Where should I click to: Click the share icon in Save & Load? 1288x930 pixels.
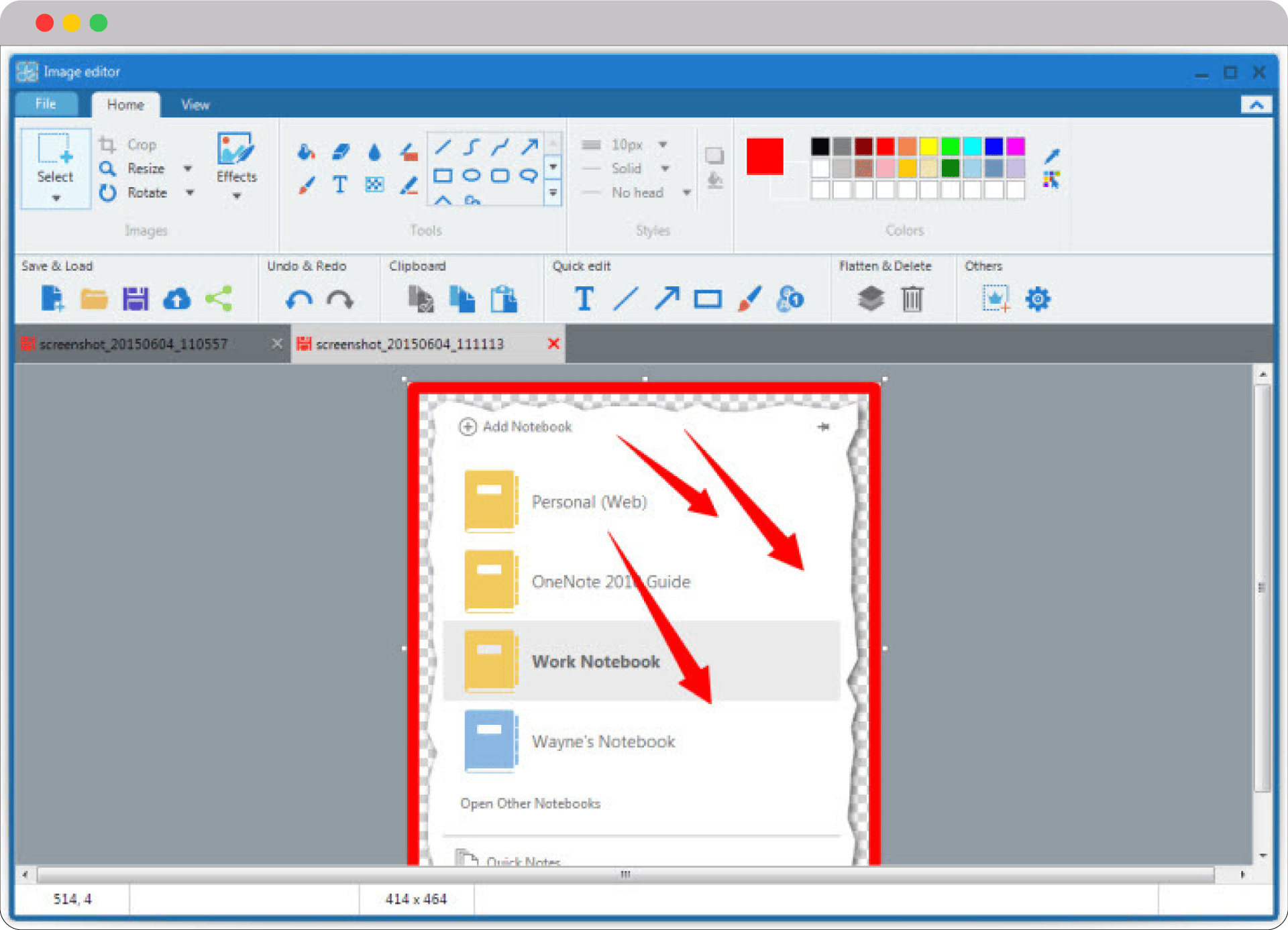tap(219, 299)
